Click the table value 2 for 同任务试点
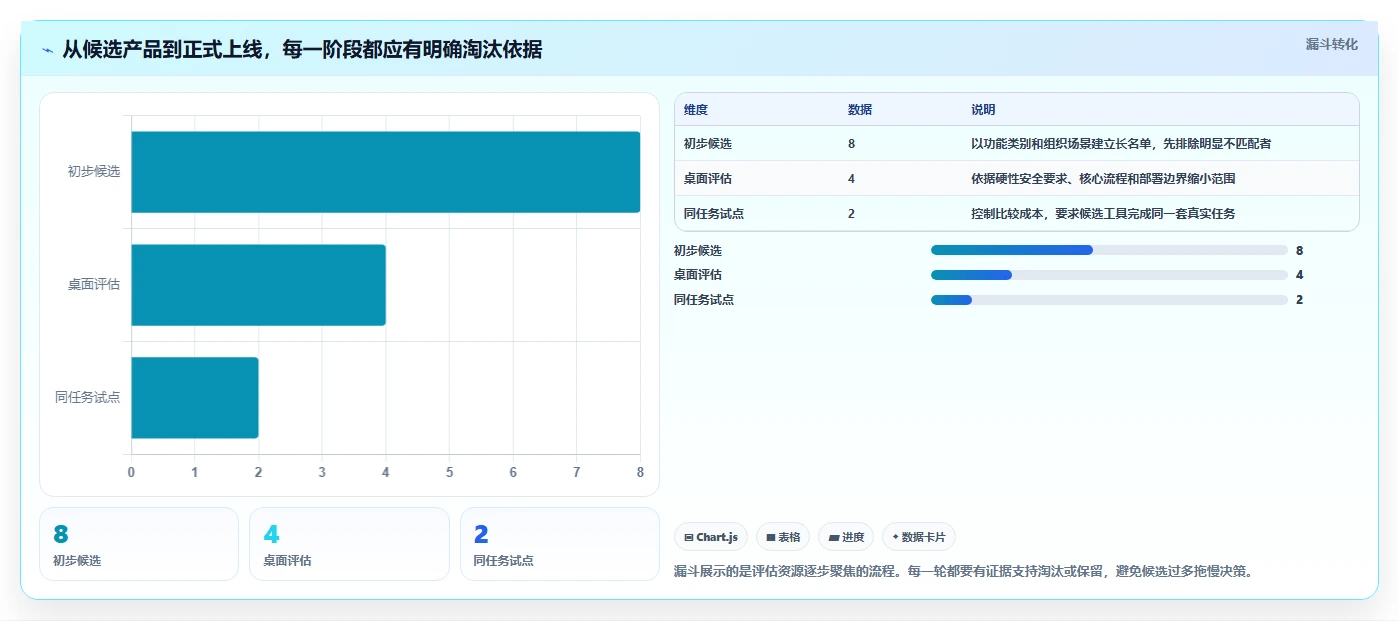 [x=851, y=214]
